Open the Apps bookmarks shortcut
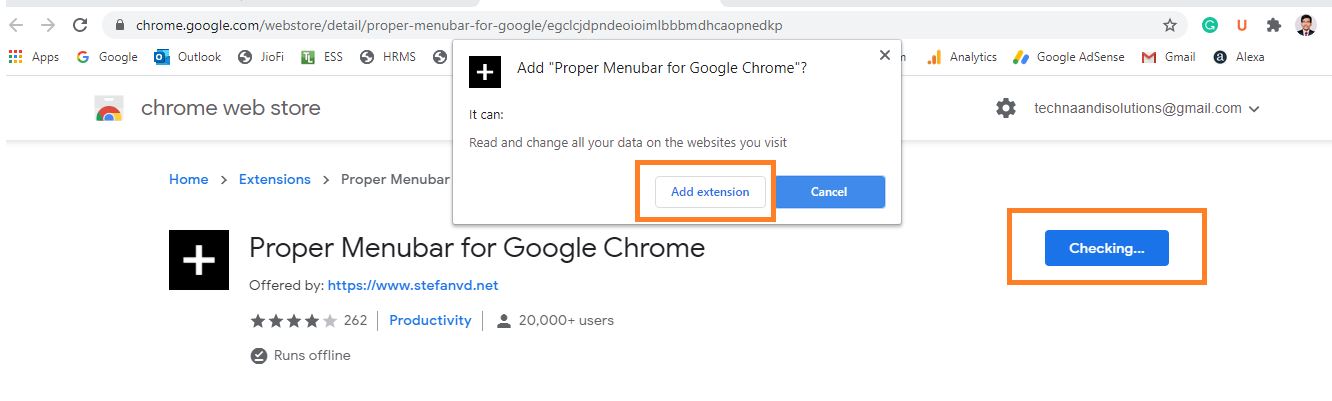This screenshot has height=401, width=1332. (x=34, y=57)
